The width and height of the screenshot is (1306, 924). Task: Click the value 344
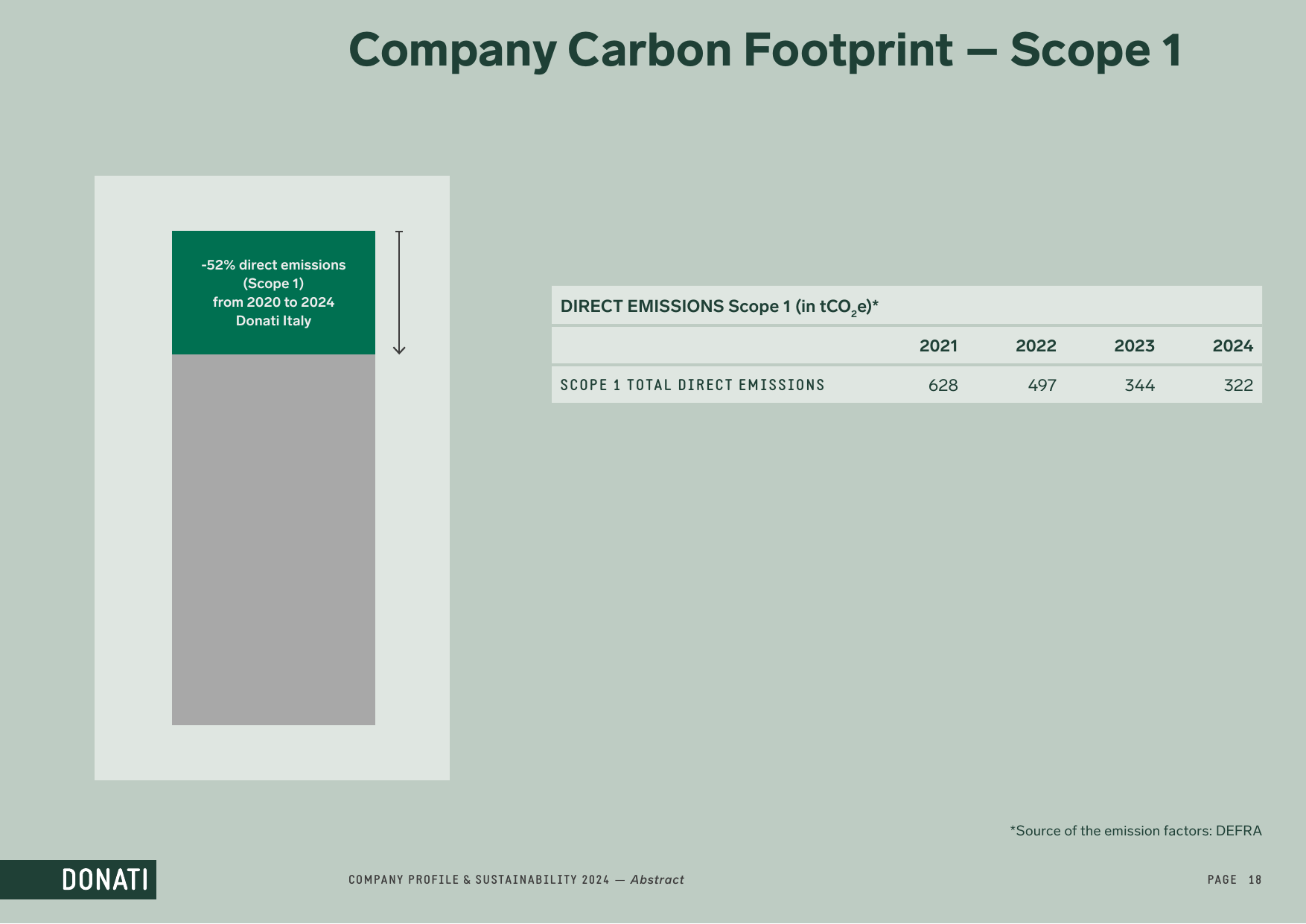click(x=1139, y=385)
